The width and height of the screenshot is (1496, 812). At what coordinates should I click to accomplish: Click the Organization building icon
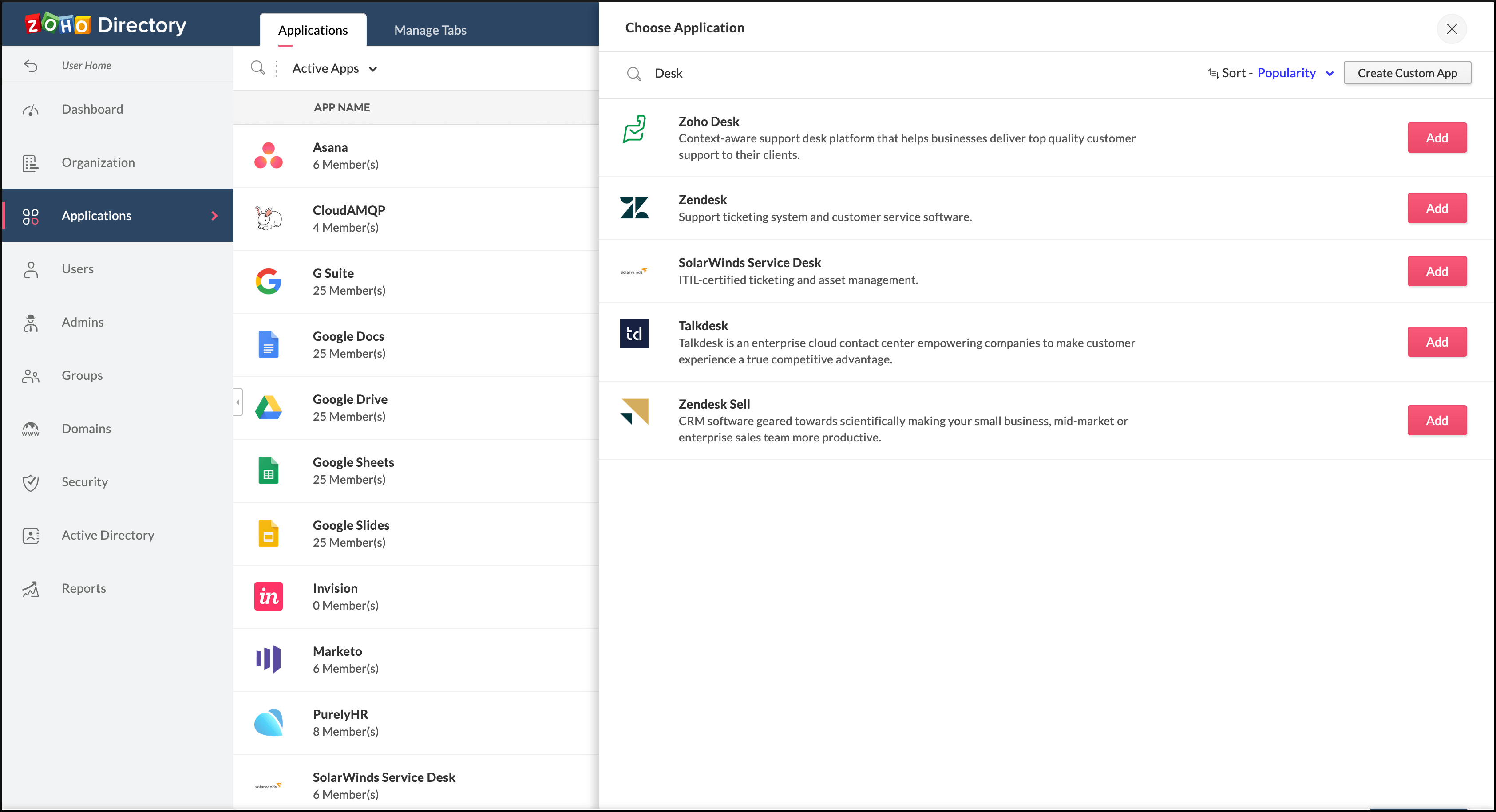31,163
